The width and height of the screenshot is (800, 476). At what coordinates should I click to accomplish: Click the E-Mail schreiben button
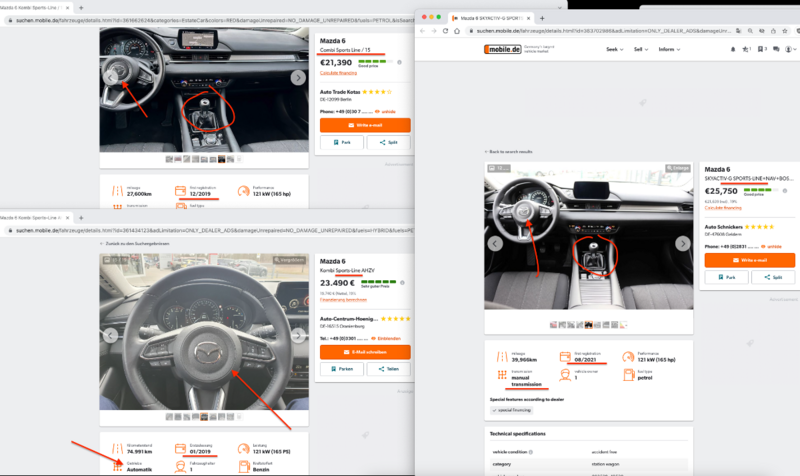(x=364, y=352)
